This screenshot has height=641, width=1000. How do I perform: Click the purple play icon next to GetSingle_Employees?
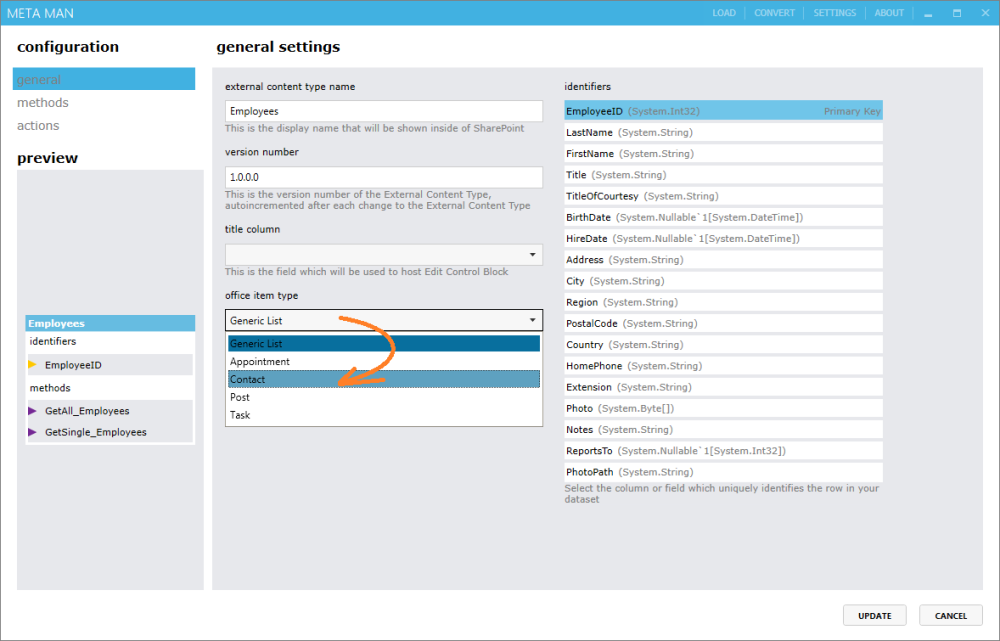click(31, 433)
